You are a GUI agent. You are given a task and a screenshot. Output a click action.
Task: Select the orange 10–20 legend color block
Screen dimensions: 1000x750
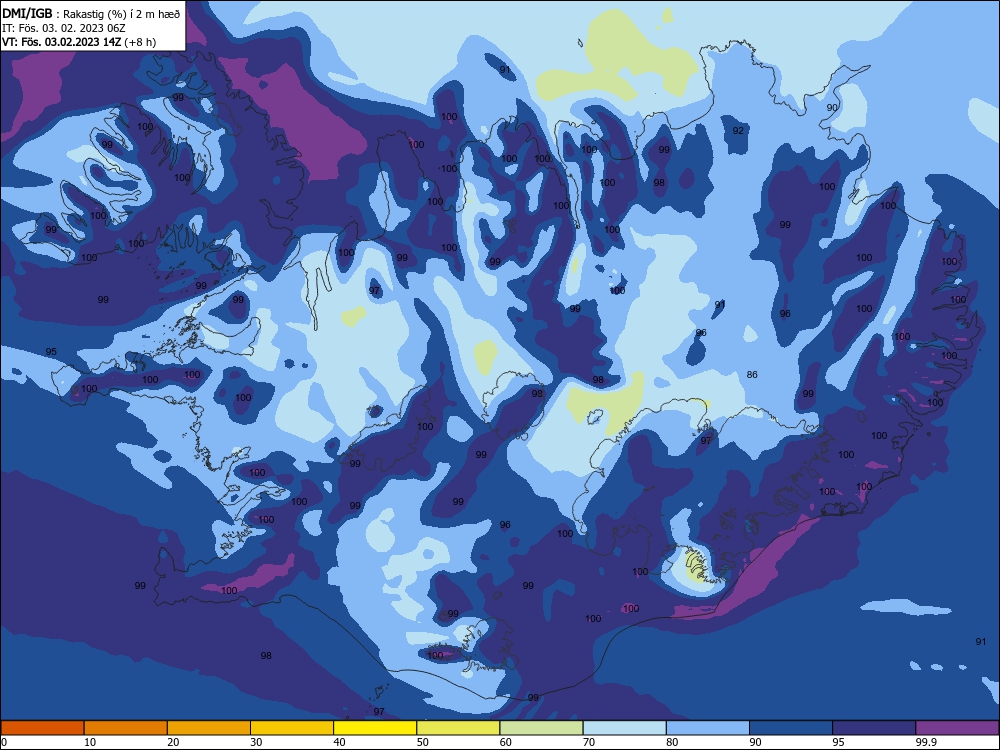(126, 728)
